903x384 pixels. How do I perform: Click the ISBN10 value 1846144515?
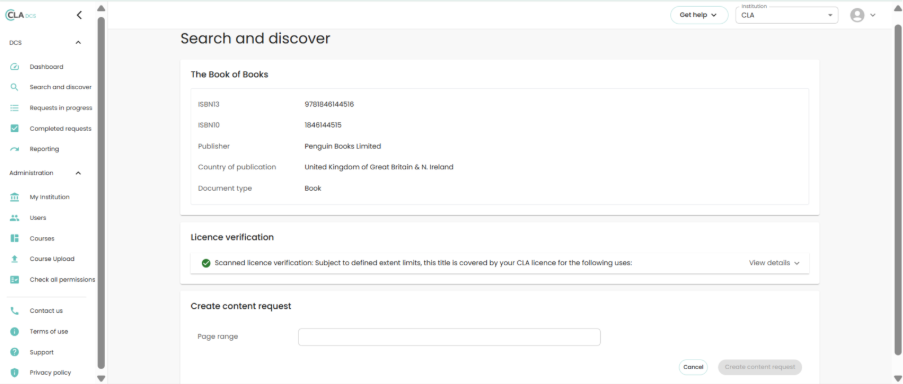coord(323,125)
